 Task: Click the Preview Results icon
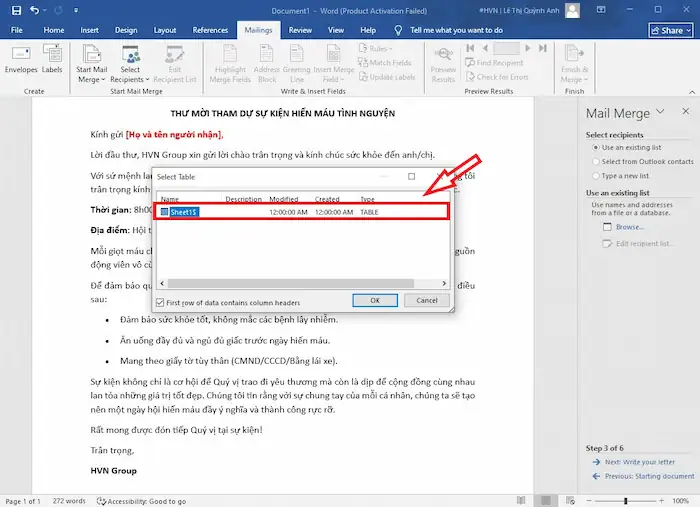click(443, 59)
